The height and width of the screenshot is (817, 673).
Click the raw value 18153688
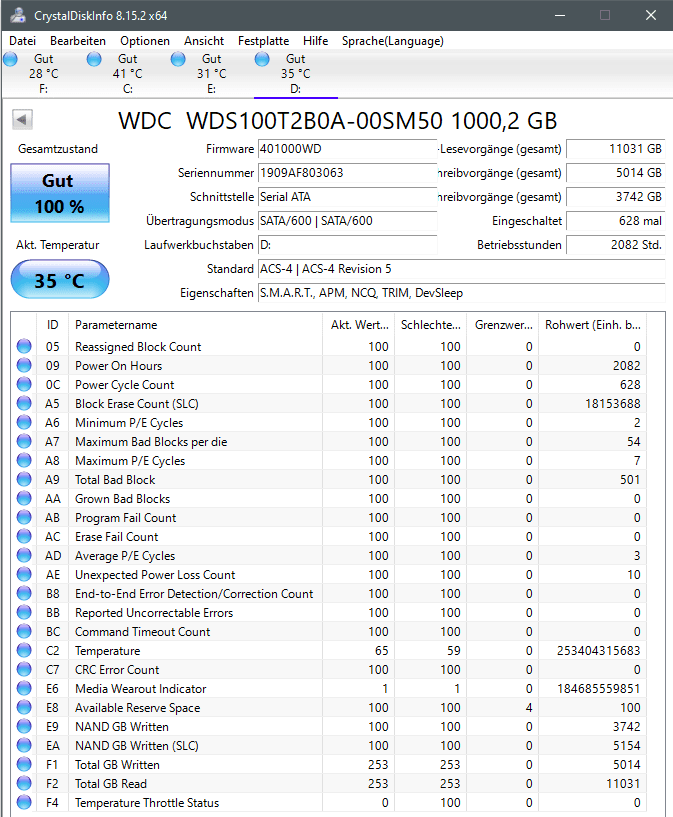613,403
